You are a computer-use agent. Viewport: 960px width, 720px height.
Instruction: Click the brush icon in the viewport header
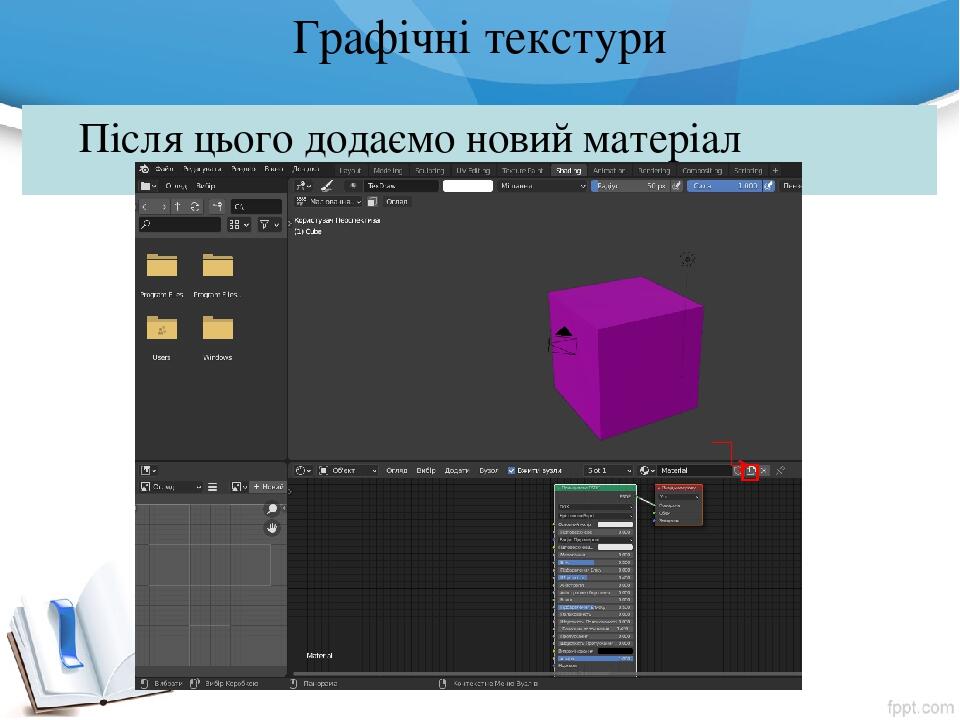click(327, 186)
